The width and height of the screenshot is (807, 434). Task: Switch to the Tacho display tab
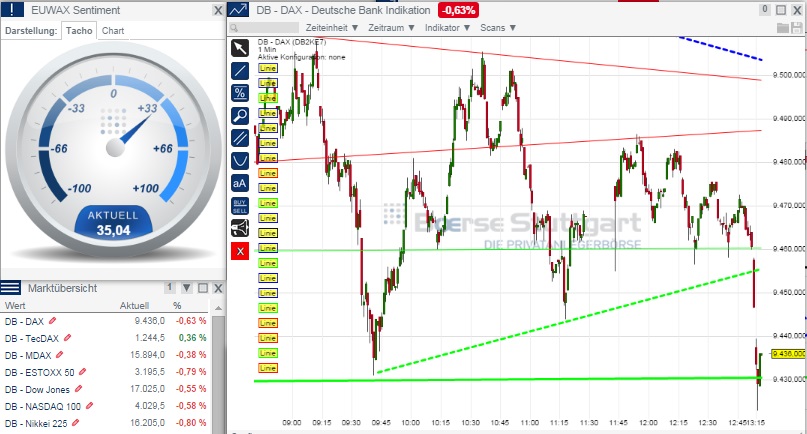tap(79, 30)
